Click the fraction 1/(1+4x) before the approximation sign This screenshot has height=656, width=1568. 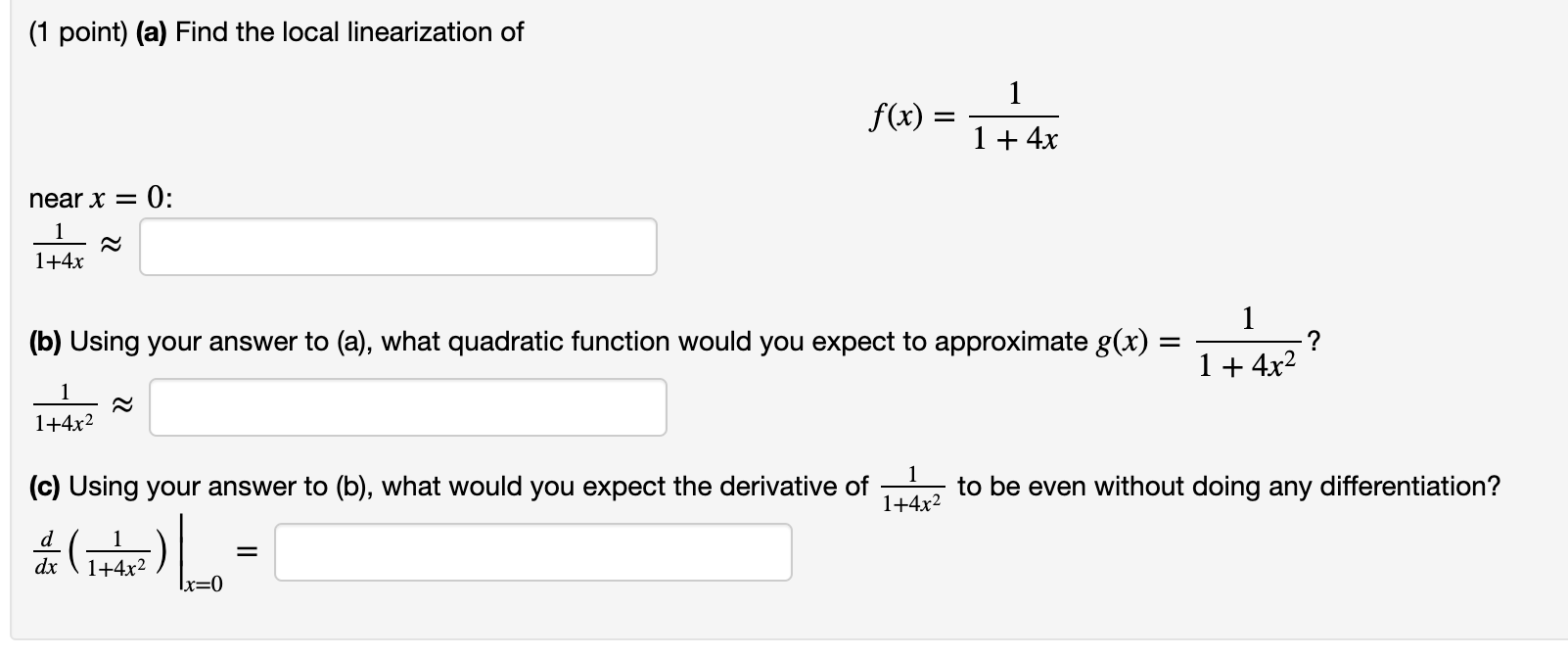pos(61,247)
